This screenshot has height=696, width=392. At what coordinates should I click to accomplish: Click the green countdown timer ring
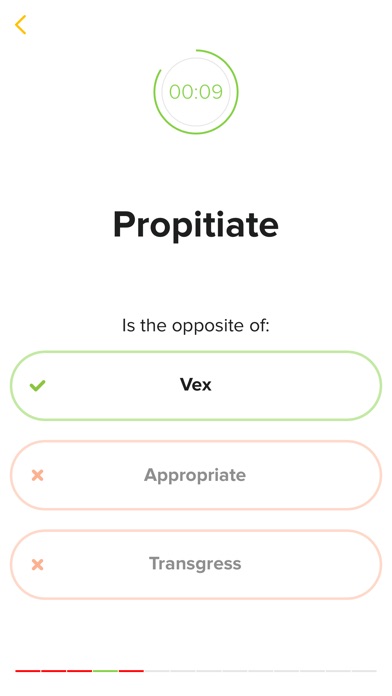click(196, 92)
